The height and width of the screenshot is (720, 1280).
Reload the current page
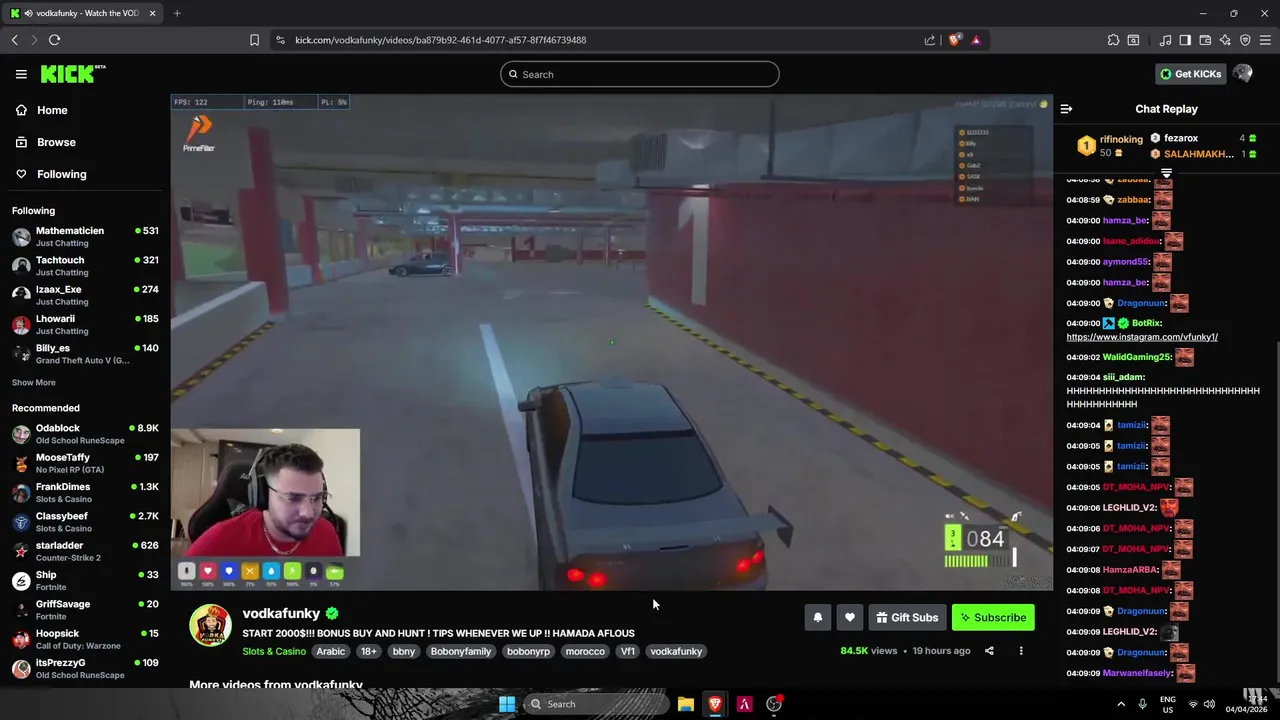tap(54, 40)
